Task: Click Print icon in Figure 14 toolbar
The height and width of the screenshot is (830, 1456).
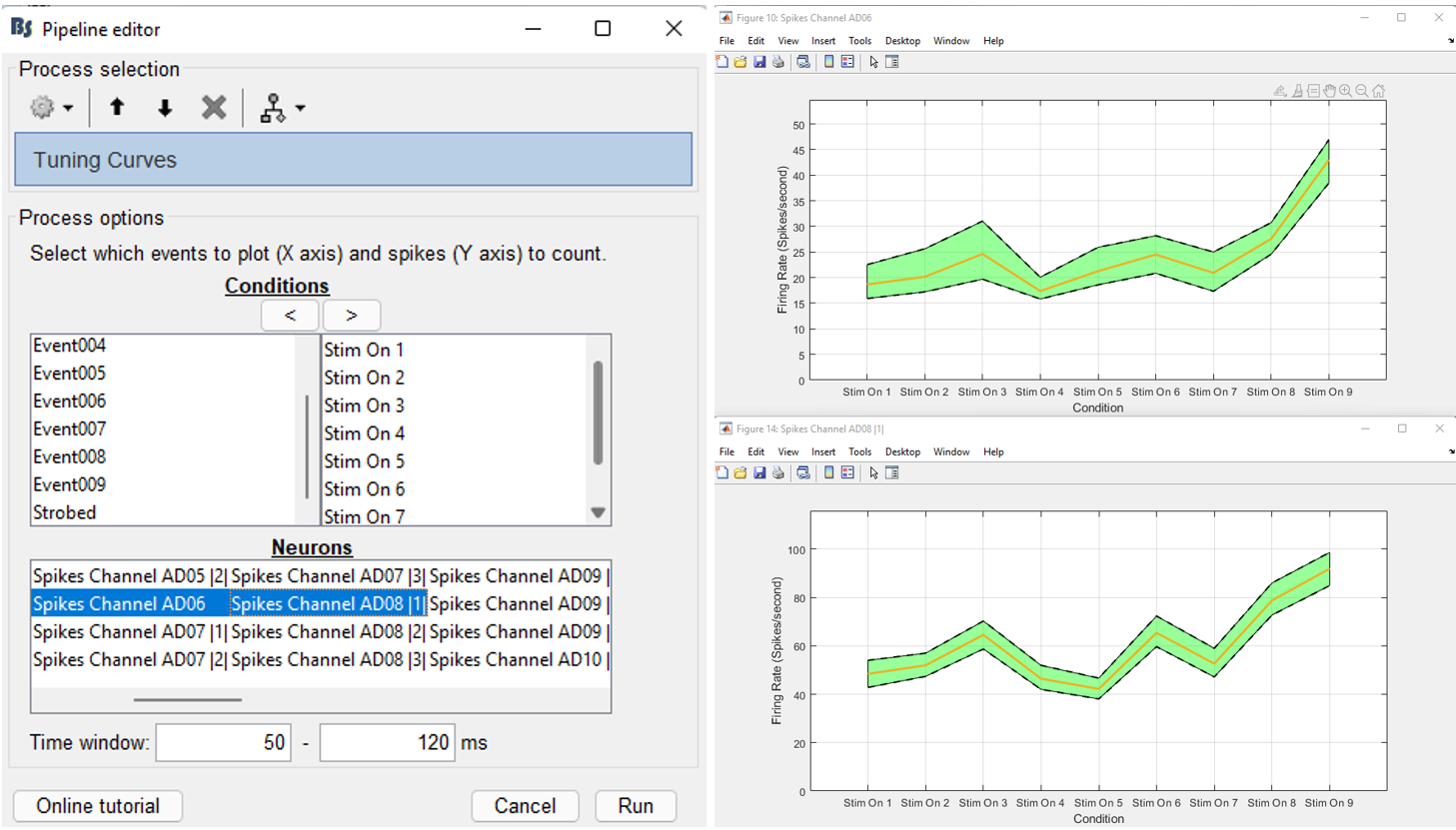Action: click(x=778, y=473)
